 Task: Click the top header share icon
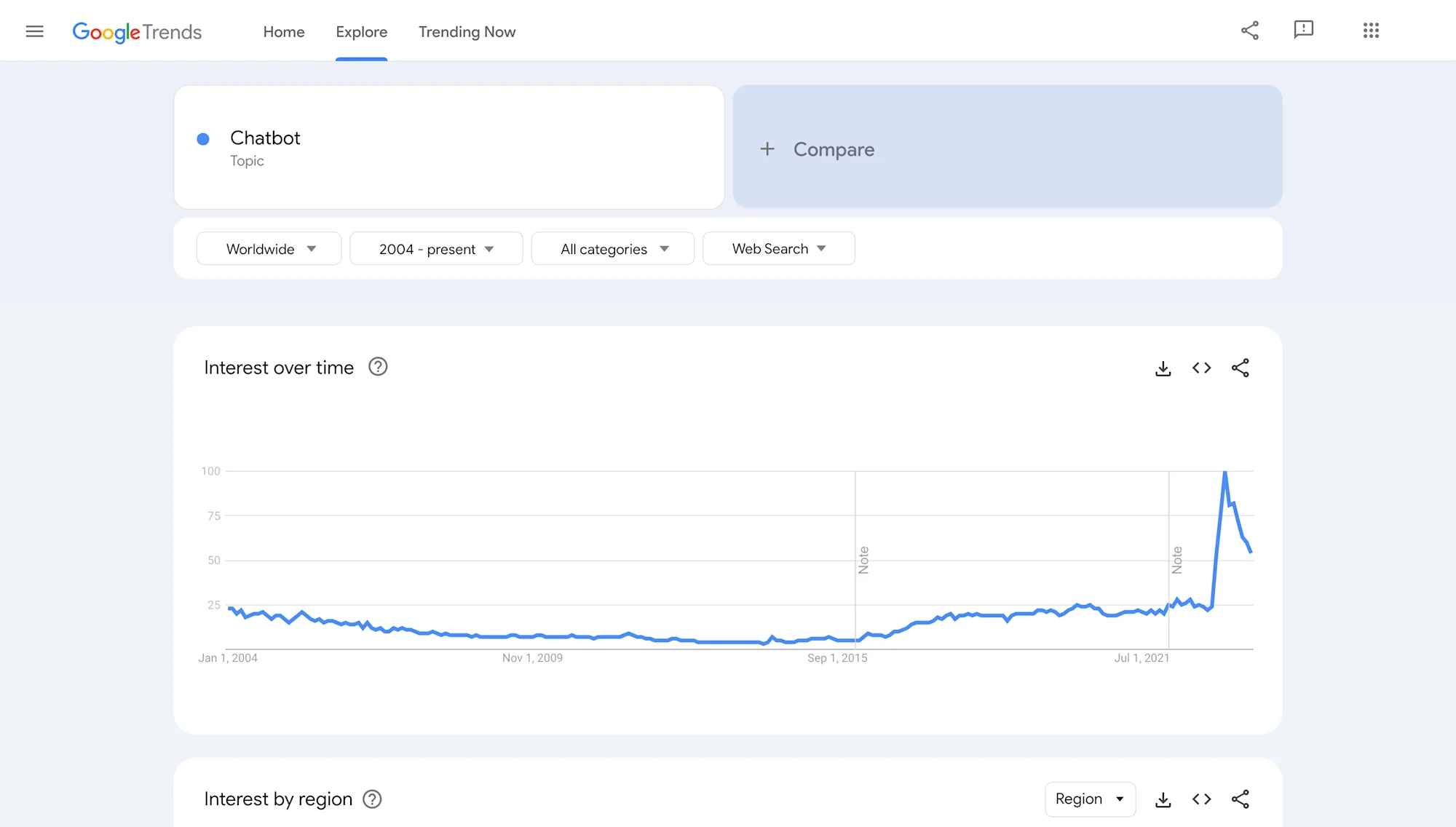(x=1250, y=31)
